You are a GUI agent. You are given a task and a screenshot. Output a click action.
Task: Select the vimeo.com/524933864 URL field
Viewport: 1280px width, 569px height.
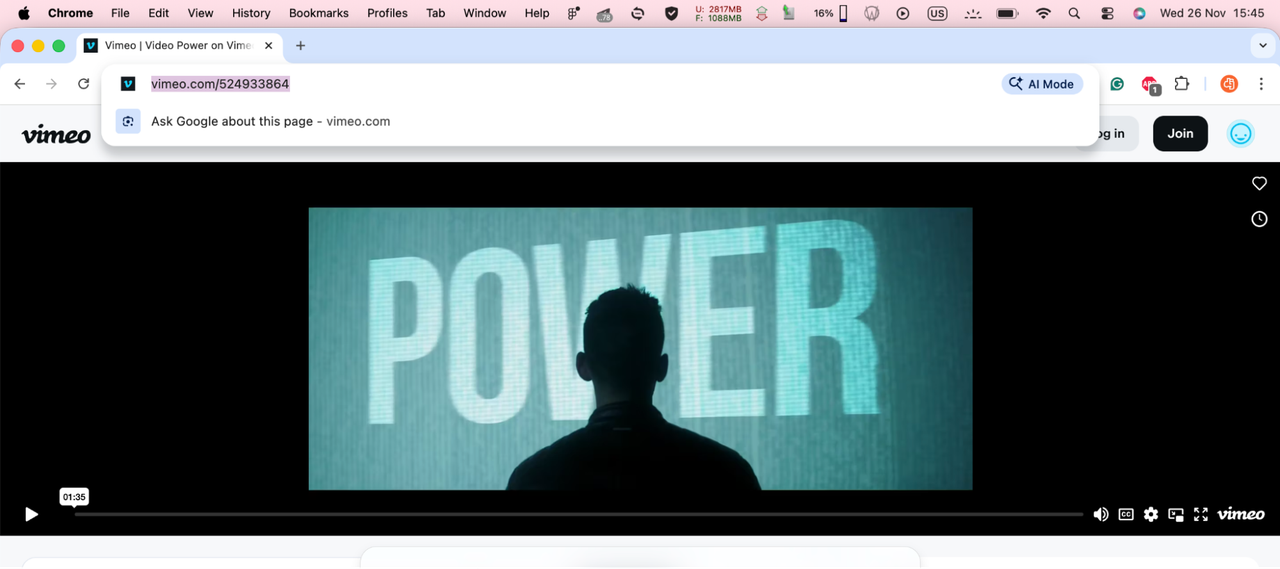220,84
